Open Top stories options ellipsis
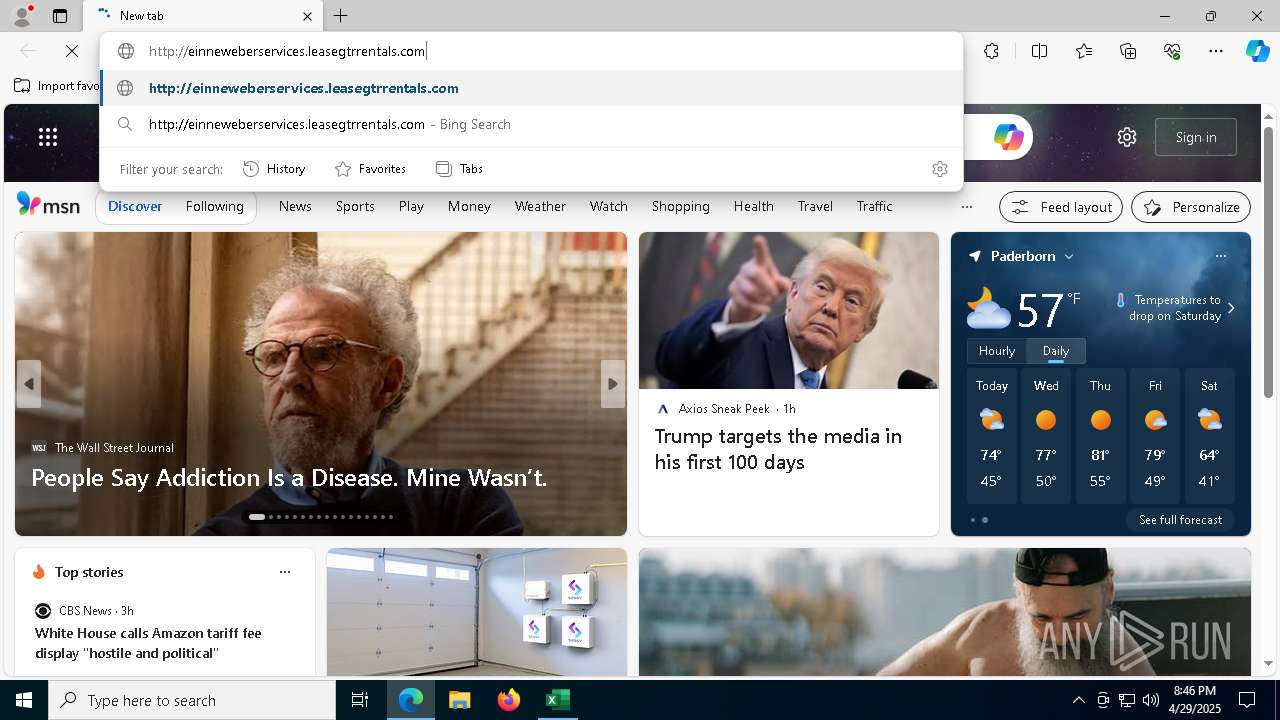 (x=285, y=572)
